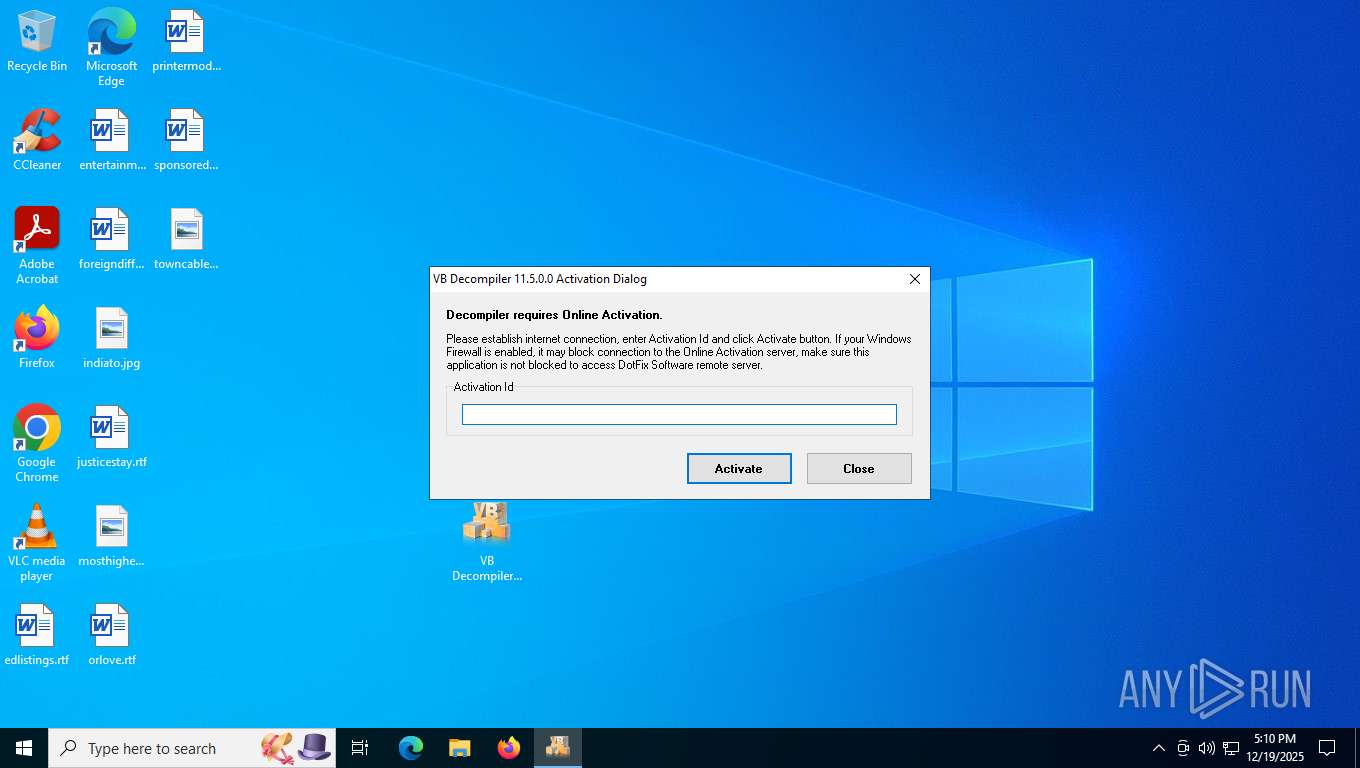The height and width of the screenshot is (768, 1360).
Task: Click the Activate button
Action: [739, 468]
